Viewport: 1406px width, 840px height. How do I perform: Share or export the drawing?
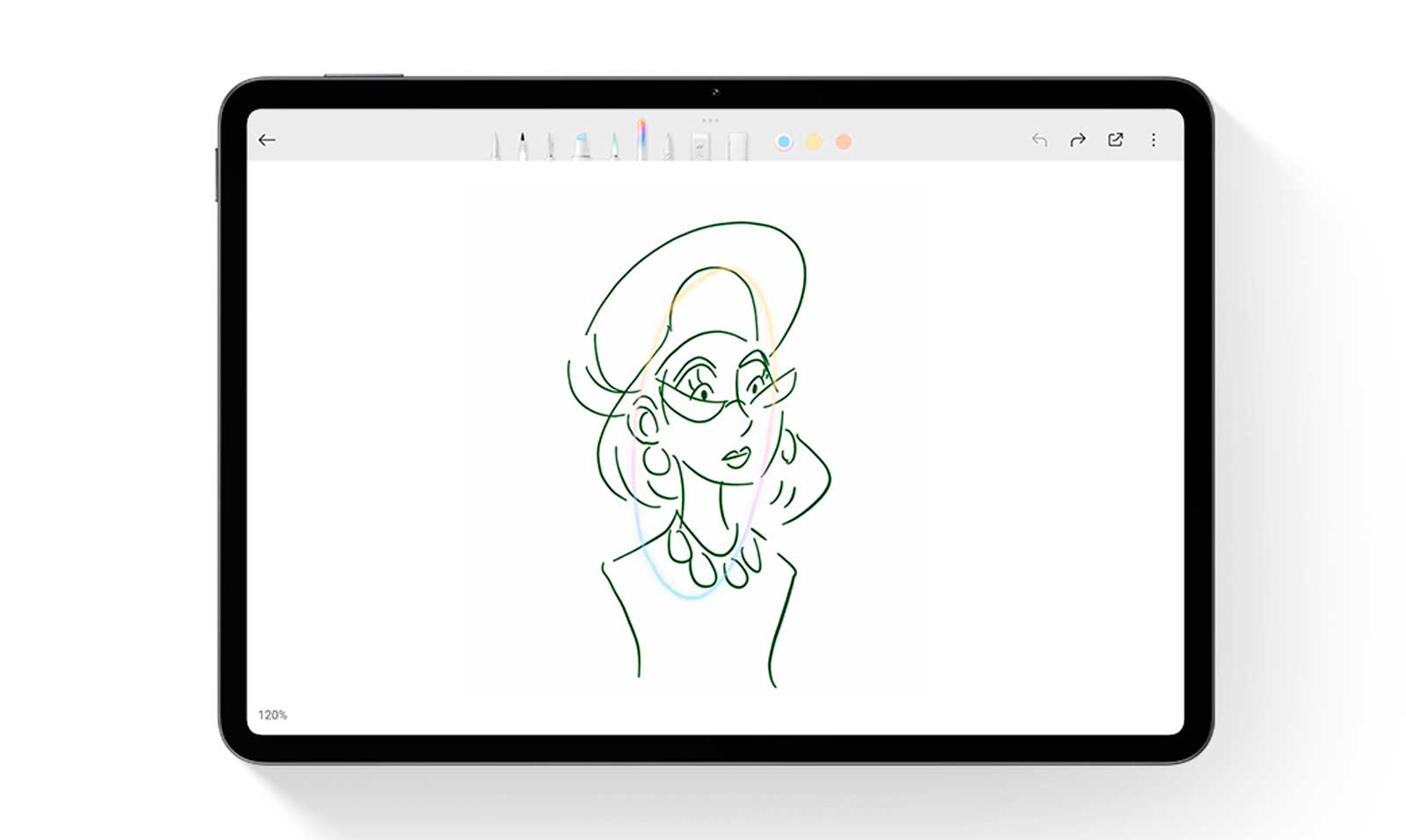1115,140
